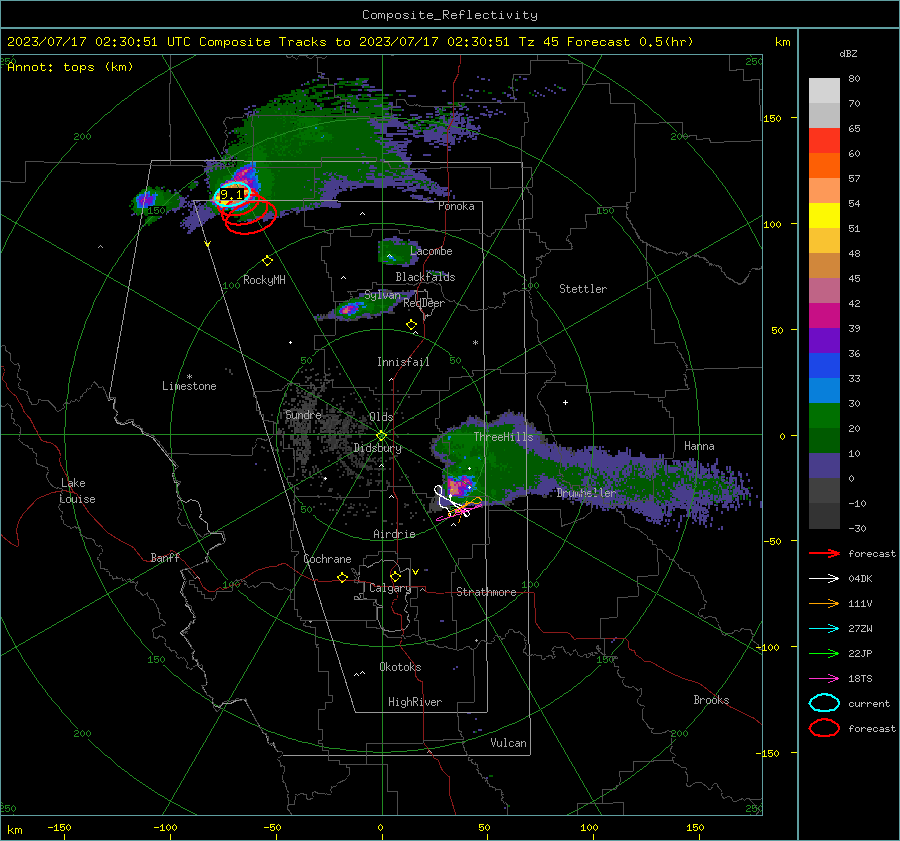Click the 80 dBZ light gray swatch

tap(824, 90)
